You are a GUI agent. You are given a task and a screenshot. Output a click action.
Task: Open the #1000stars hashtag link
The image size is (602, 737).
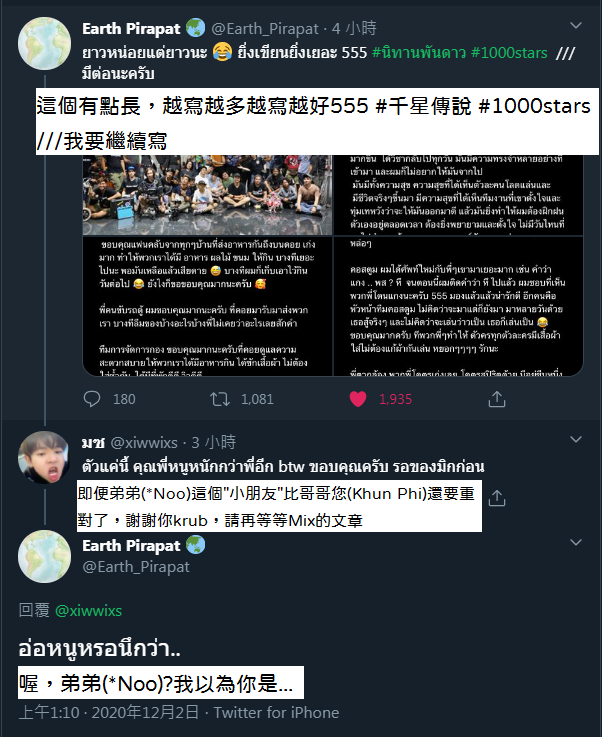point(509,52)
